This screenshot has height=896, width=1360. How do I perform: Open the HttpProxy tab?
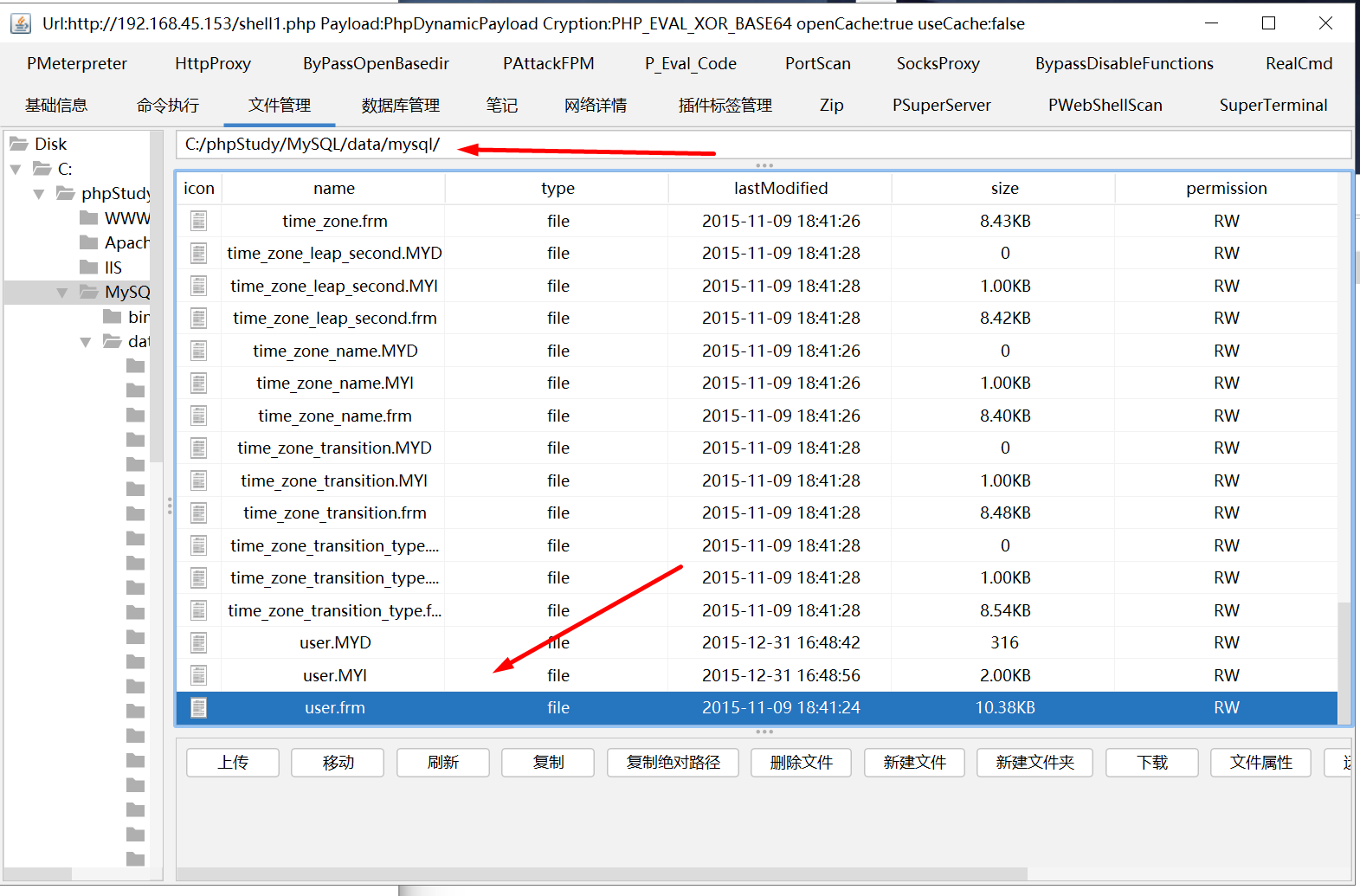pos(213,63)
